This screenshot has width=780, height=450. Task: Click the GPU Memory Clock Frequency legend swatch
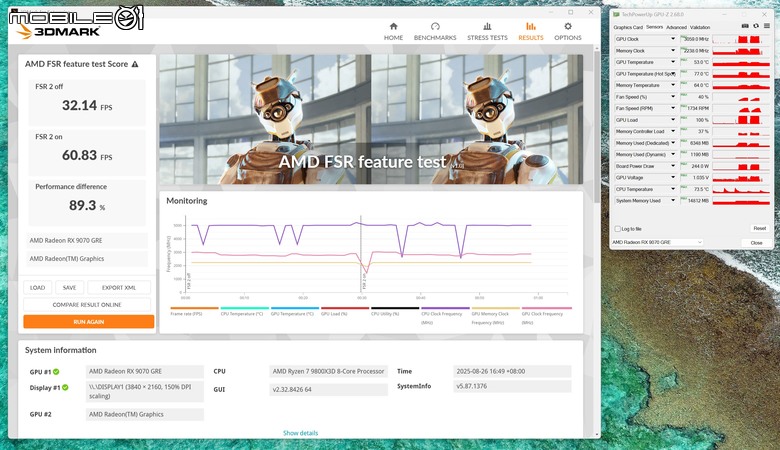pyautogui.click(x=495, y=308)
